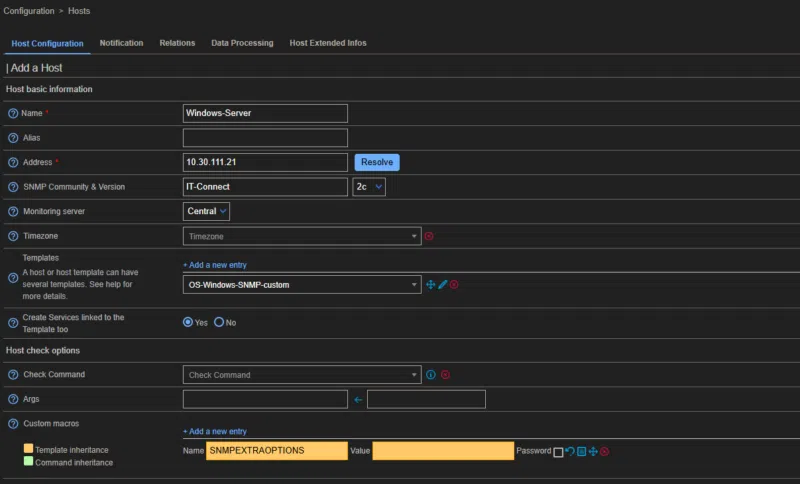Click the blue arrow between Args fields

pyautogui.click(x=358, y=400)
